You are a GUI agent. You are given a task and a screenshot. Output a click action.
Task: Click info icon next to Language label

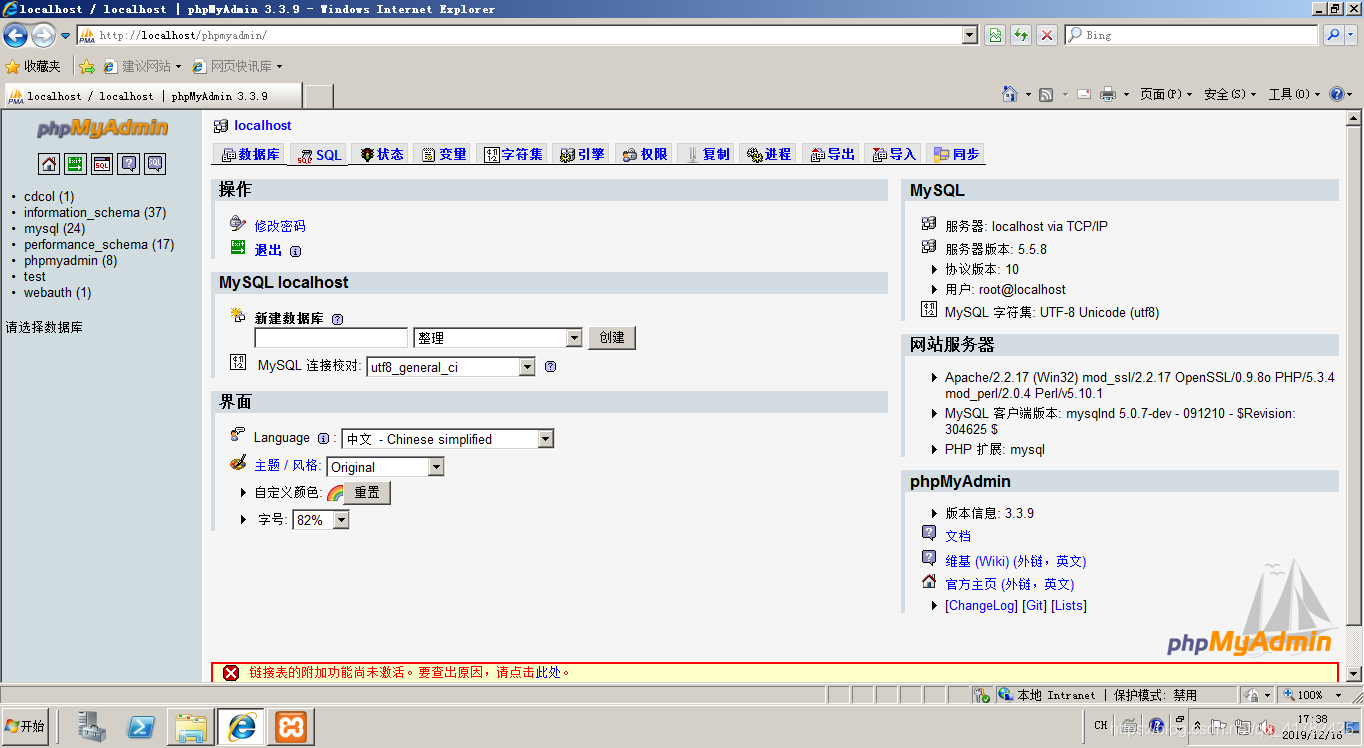[x=323, y=438]
